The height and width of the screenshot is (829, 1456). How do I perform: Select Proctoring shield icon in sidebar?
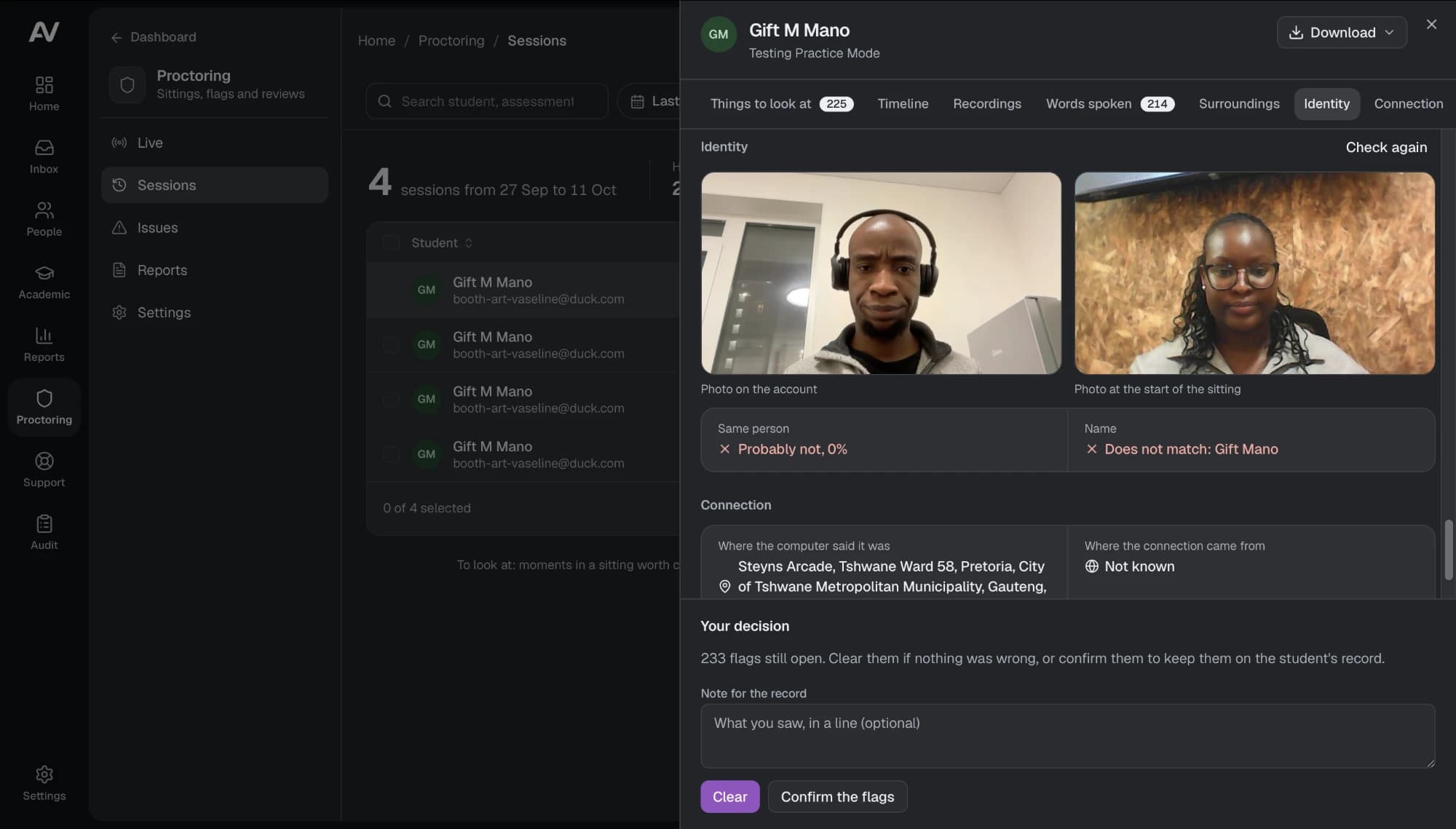pyautogui.click(x=44, y=398)
